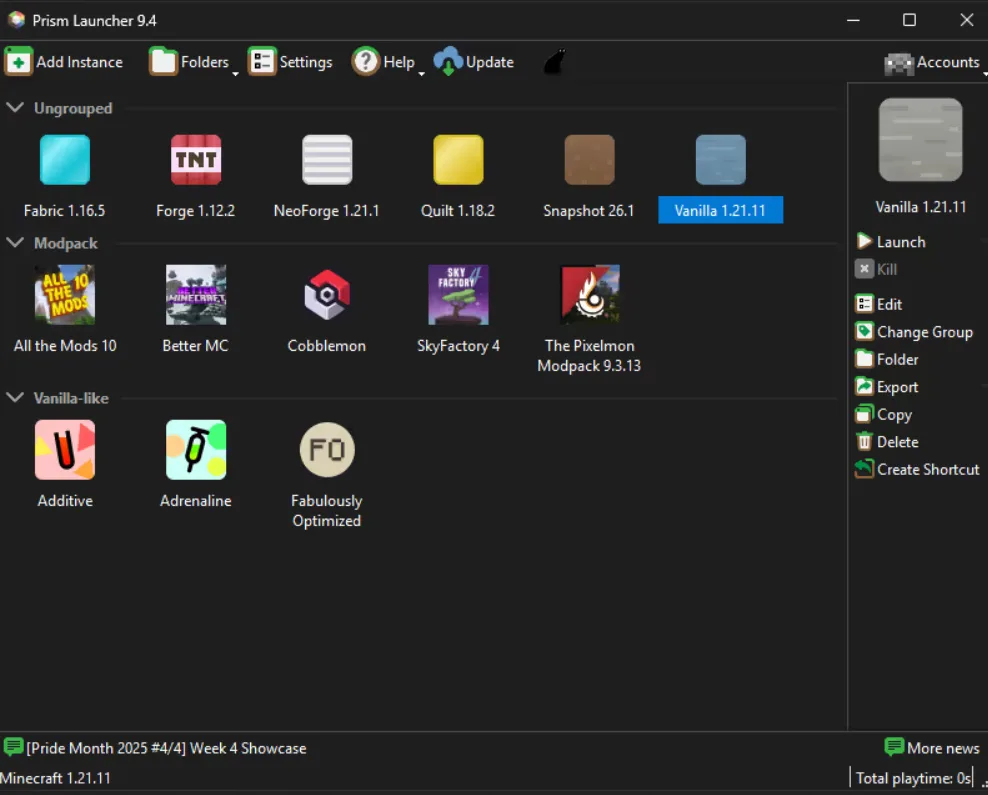Image resolution: width=988 pixels, height=795 pixels.
Task: Click the More news button
Action: click(x=932, y=748)
